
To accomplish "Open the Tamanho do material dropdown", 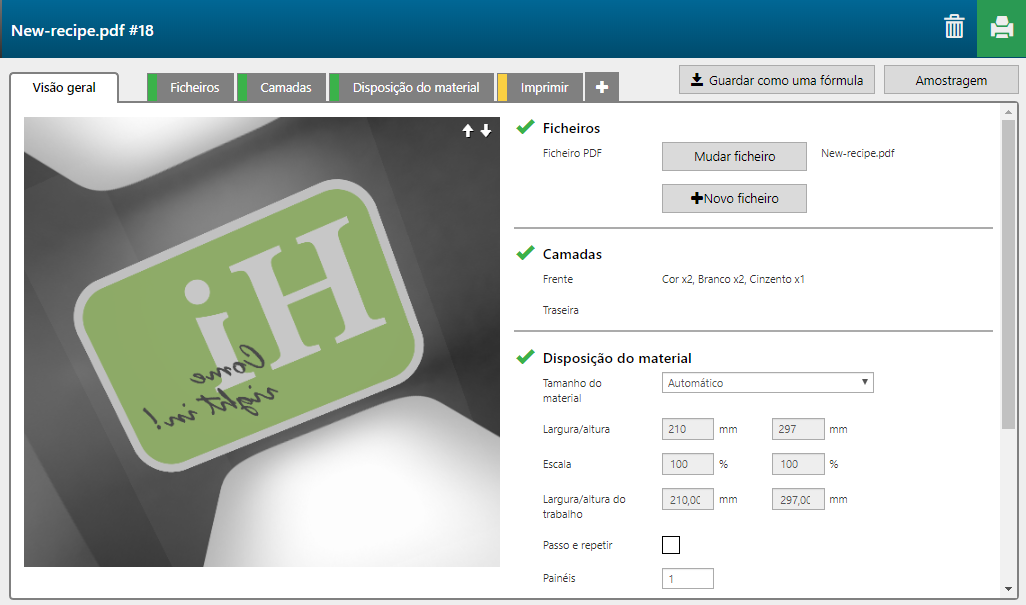I will click(767, 383).
